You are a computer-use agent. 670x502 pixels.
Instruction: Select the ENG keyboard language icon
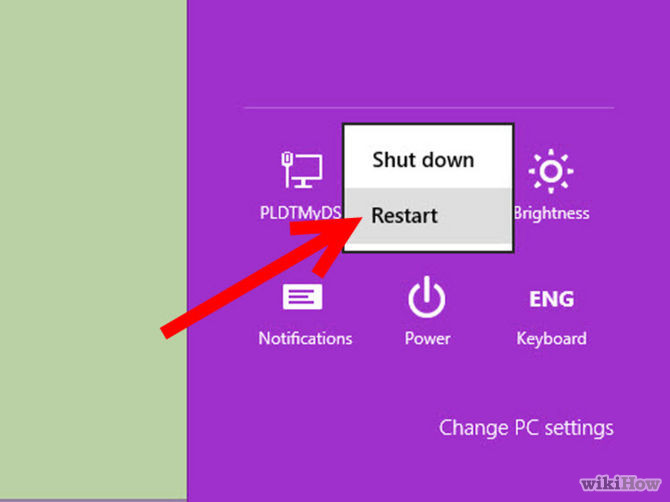click(552, 299)
